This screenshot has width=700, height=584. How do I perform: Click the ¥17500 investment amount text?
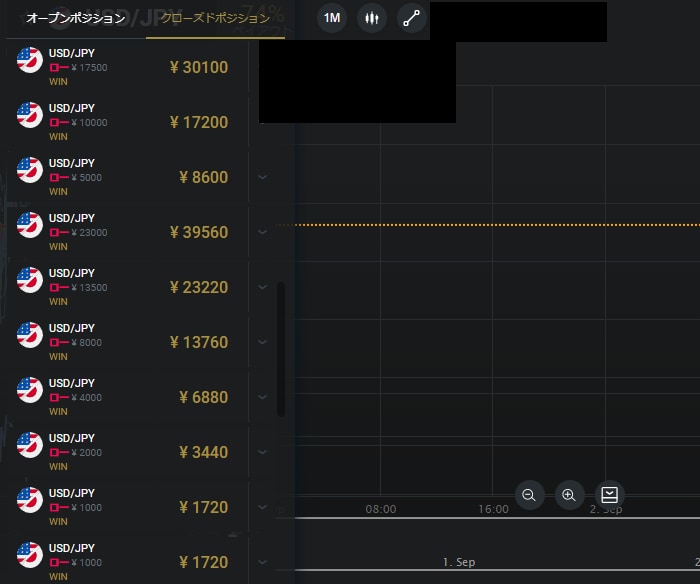tap(89, 67)
